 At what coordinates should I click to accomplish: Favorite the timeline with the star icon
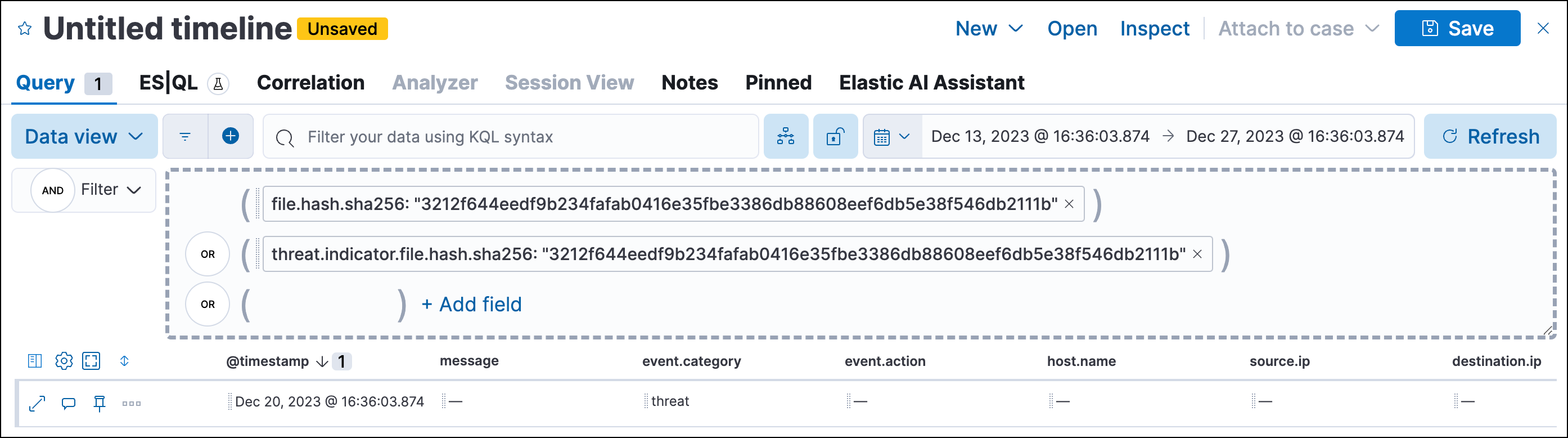25,29
